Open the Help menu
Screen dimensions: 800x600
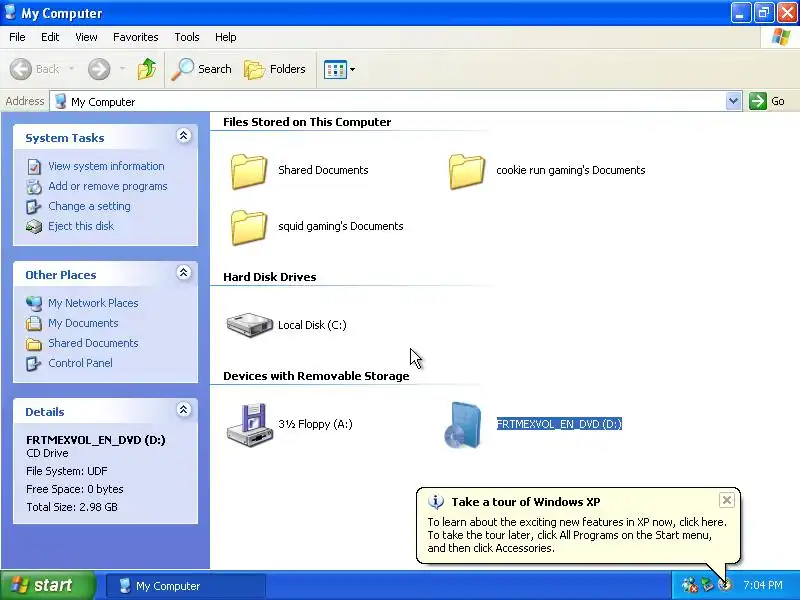[226, 37]
